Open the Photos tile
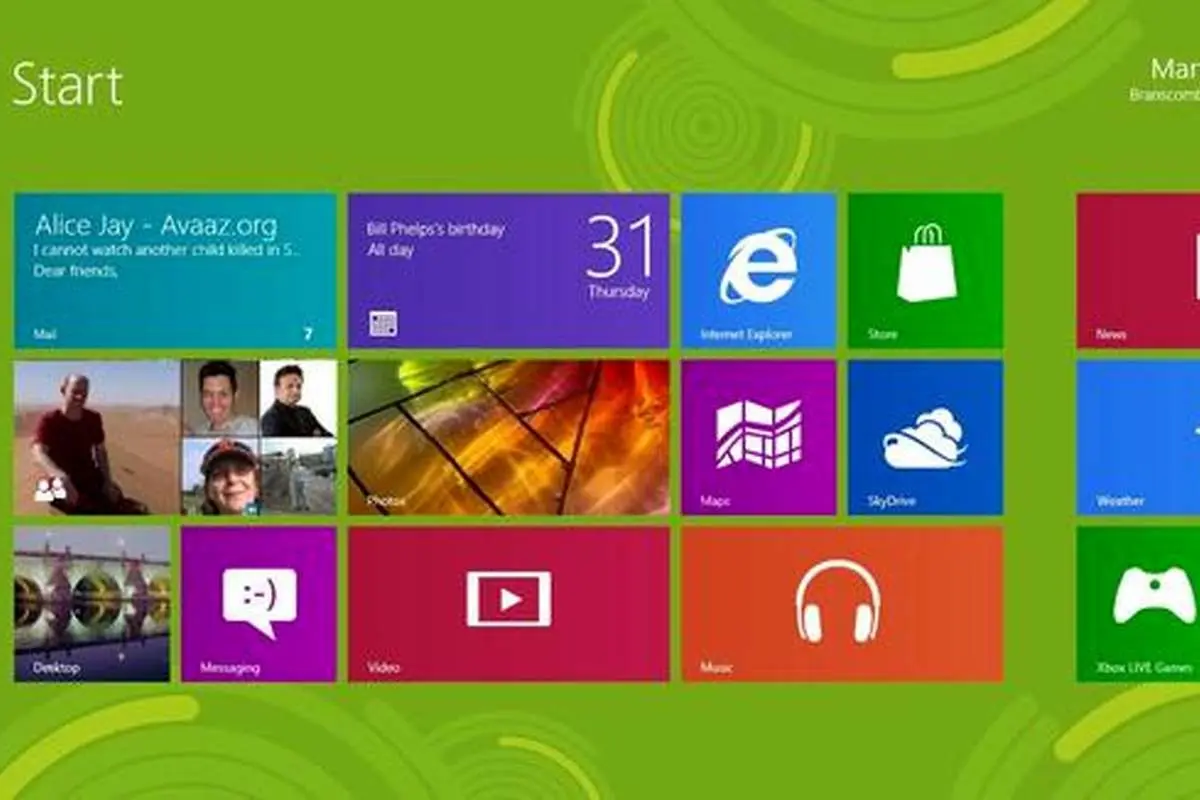Viewport: 1200px width, 800px height. pos(509,438)
